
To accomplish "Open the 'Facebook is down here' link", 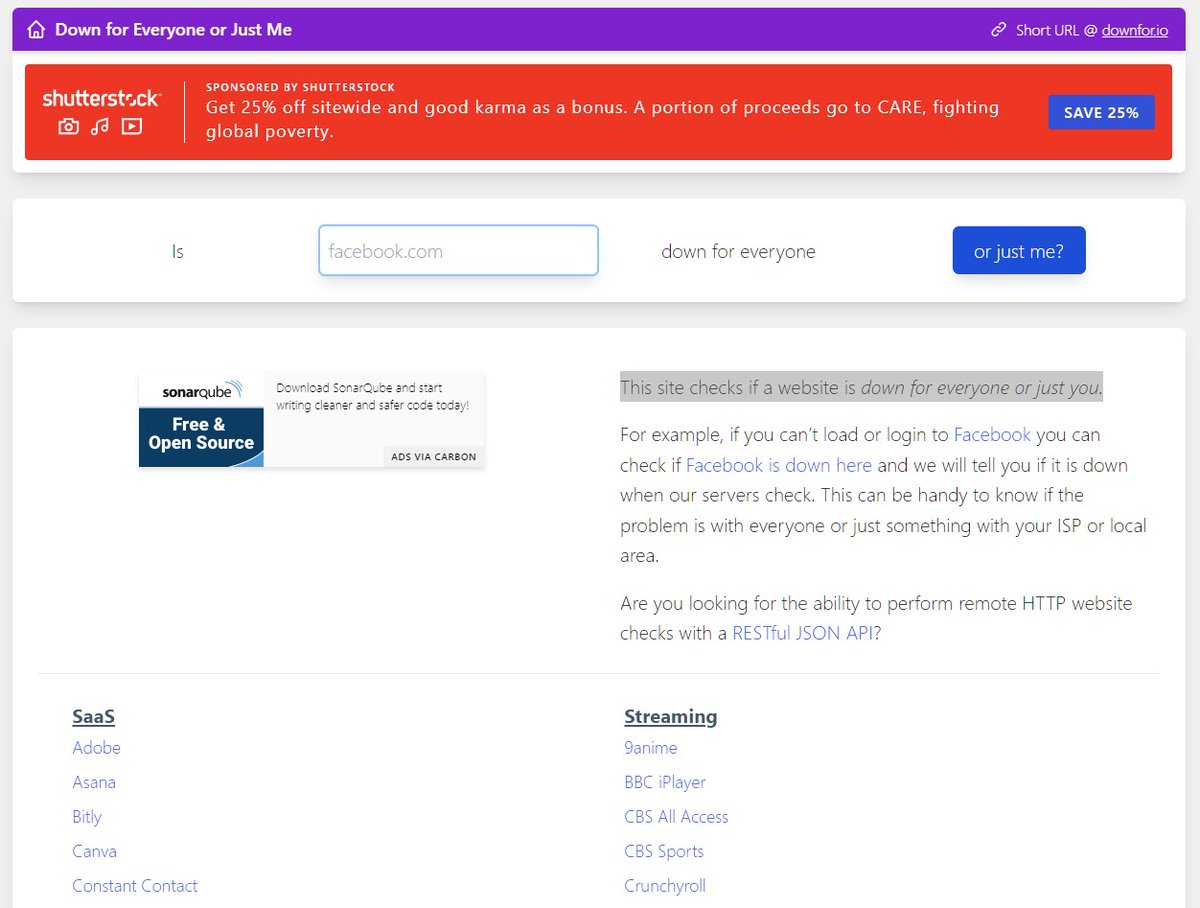I will coord(779,465).
